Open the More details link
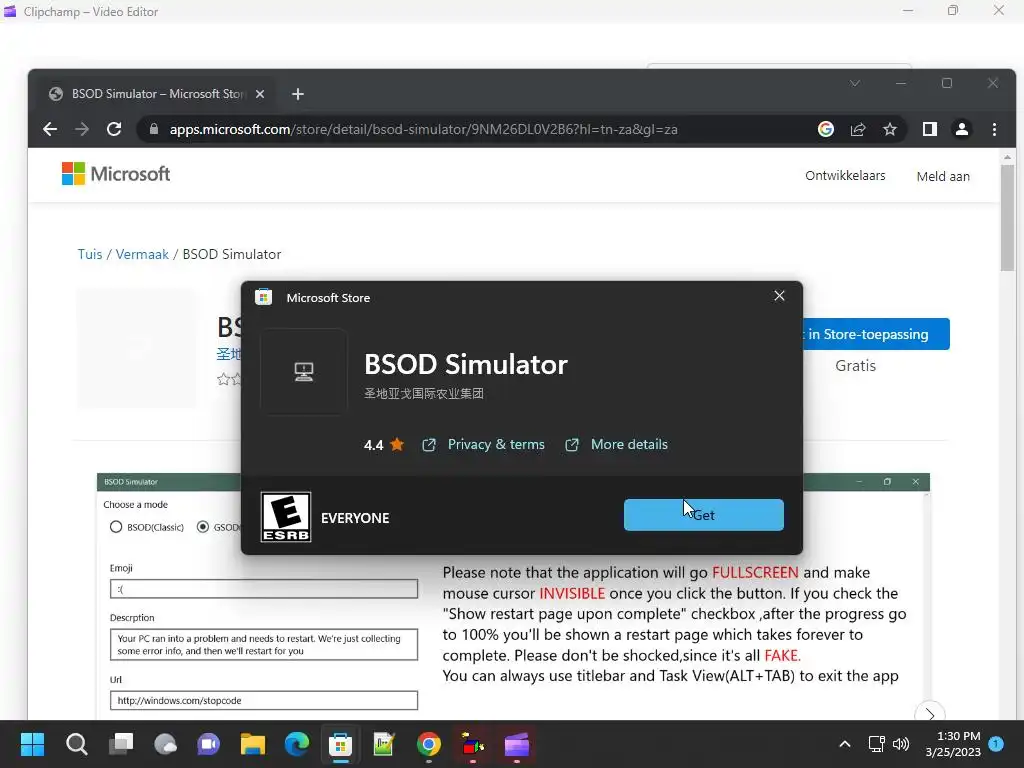The width and height of the screenshot is (1024, 768). tap(629, 444)
